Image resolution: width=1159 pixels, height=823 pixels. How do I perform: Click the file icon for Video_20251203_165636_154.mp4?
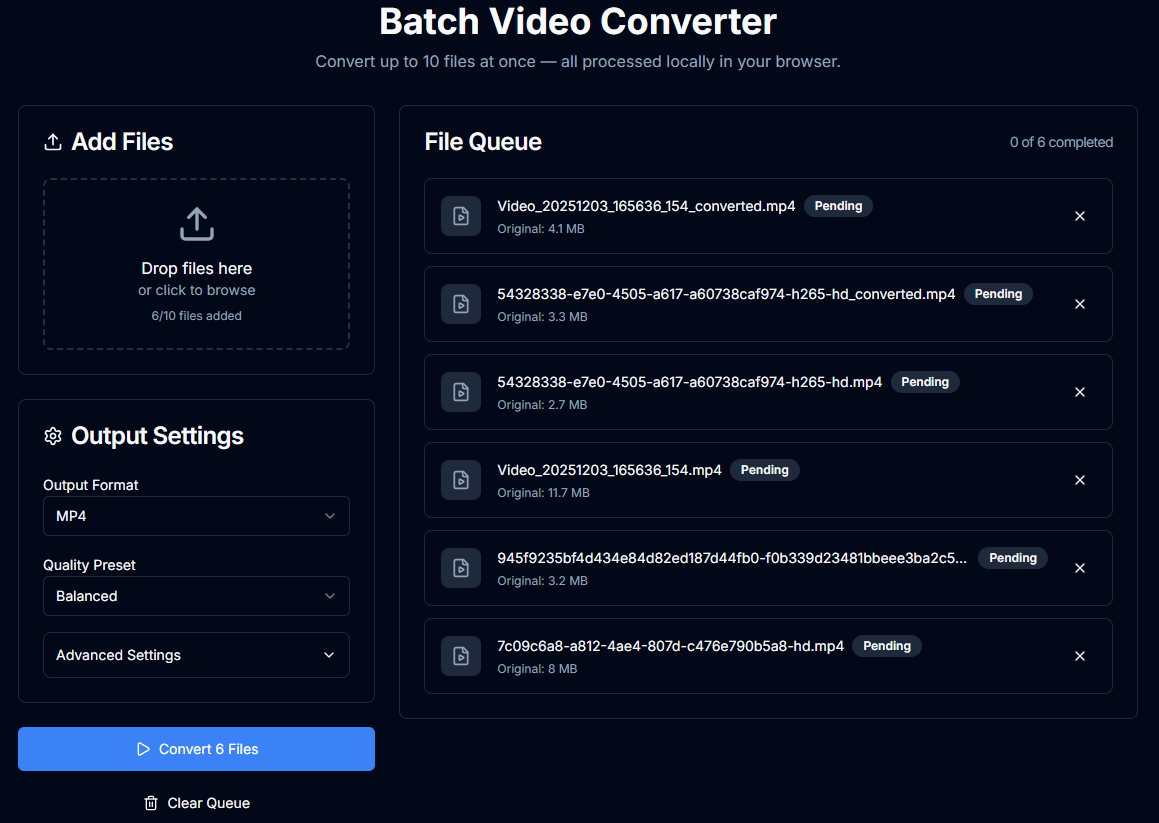pyautogui.click(x=461, y=480)
